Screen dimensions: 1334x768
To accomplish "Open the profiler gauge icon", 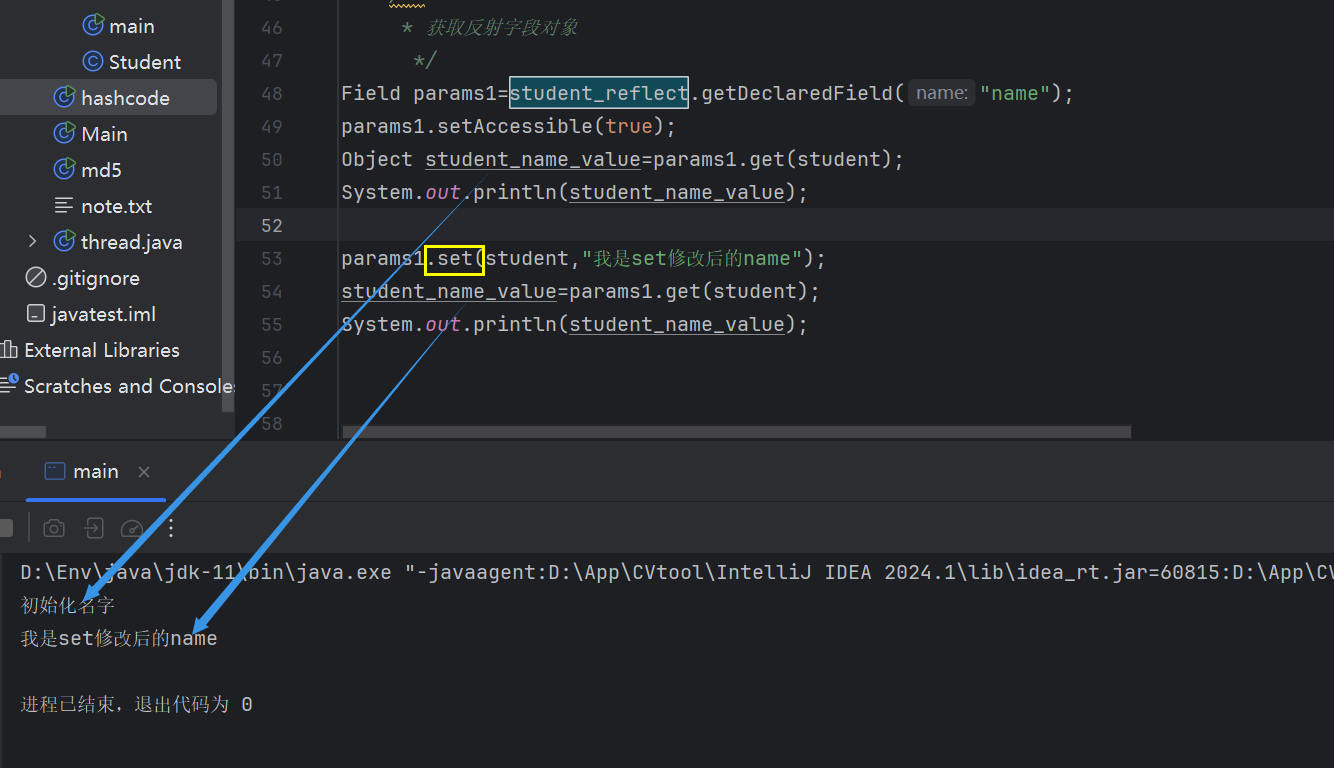I will 132,528.
